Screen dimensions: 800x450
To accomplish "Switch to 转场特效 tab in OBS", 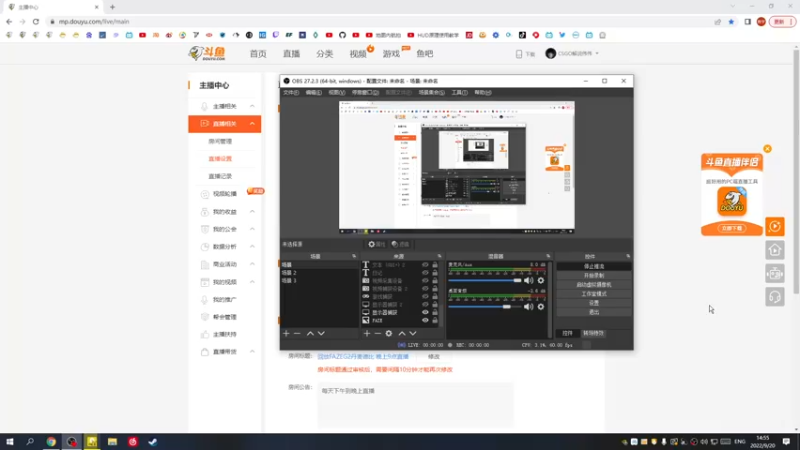I will (x=593, y=333).
